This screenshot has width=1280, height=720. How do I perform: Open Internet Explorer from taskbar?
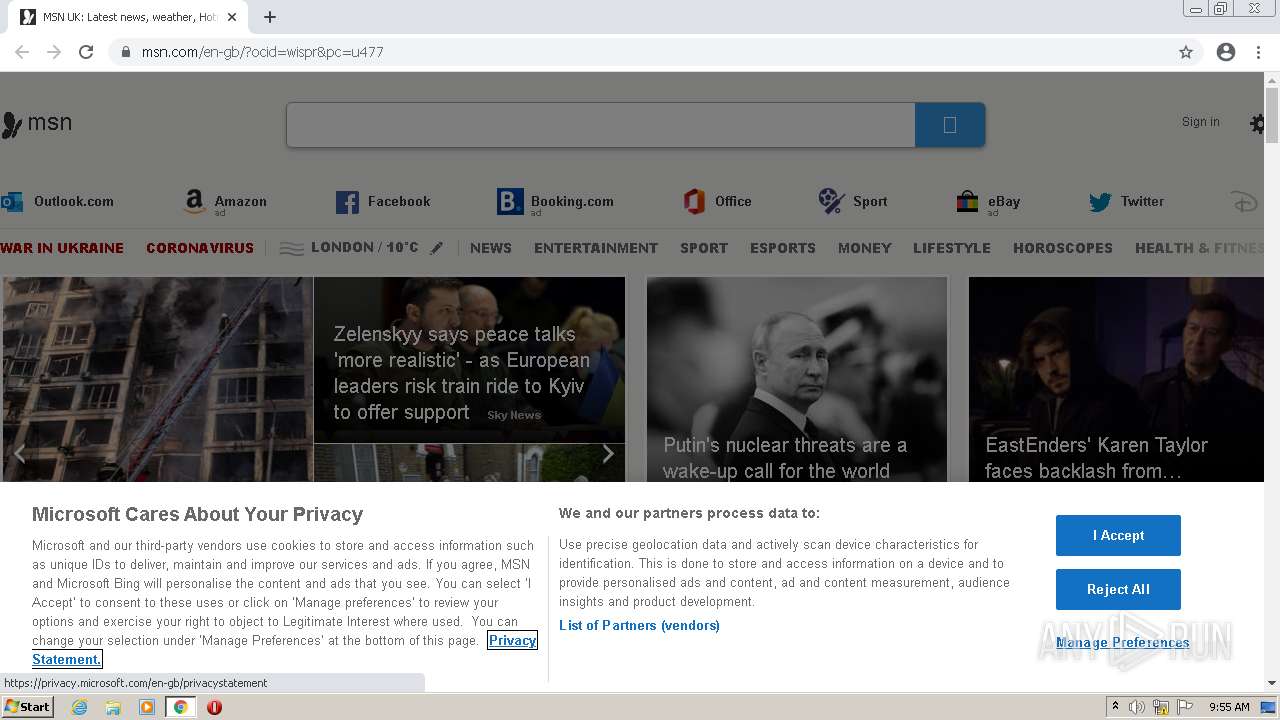tap(80, 707)
